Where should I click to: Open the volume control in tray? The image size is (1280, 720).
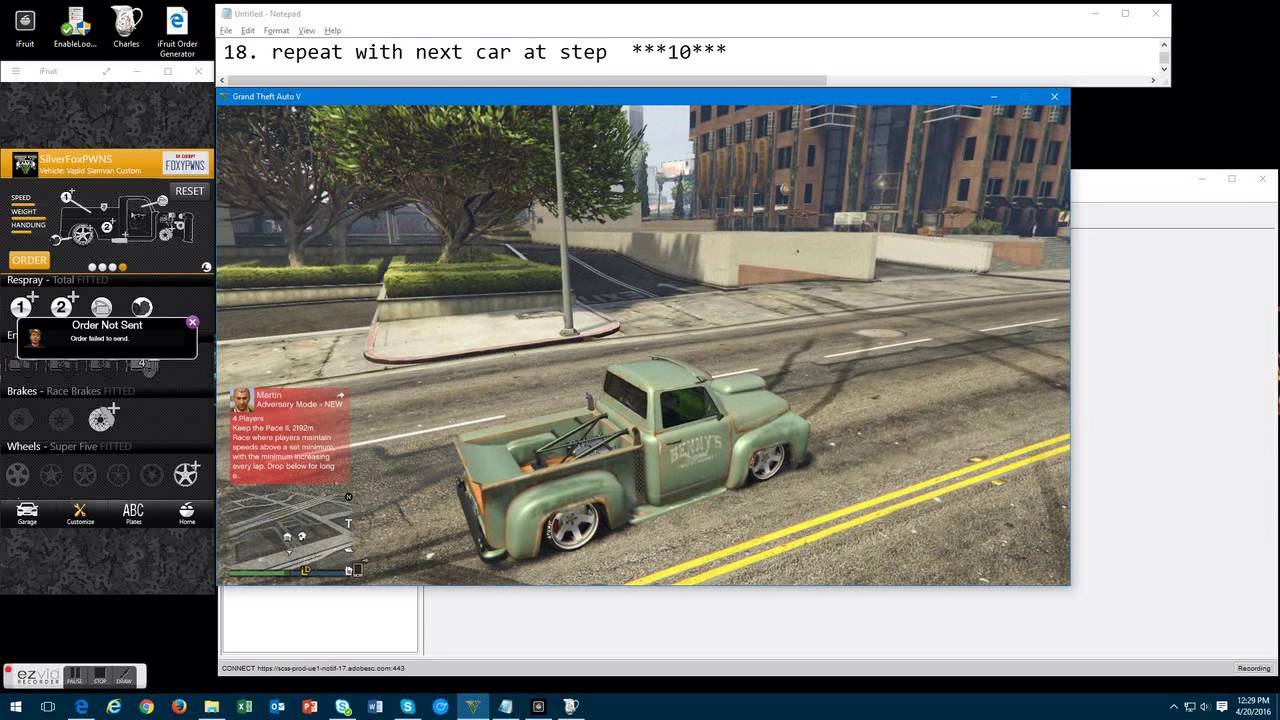1207,706
